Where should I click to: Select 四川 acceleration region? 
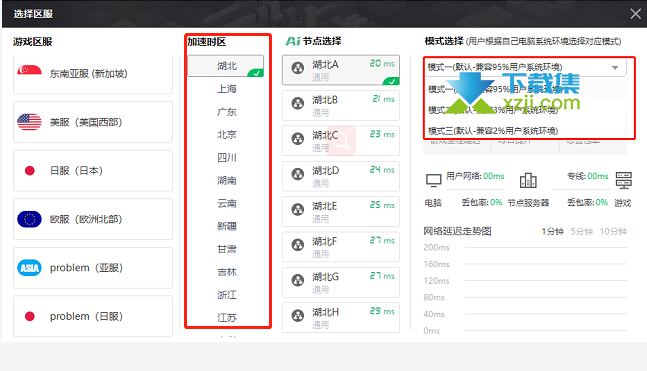(227, 158)
